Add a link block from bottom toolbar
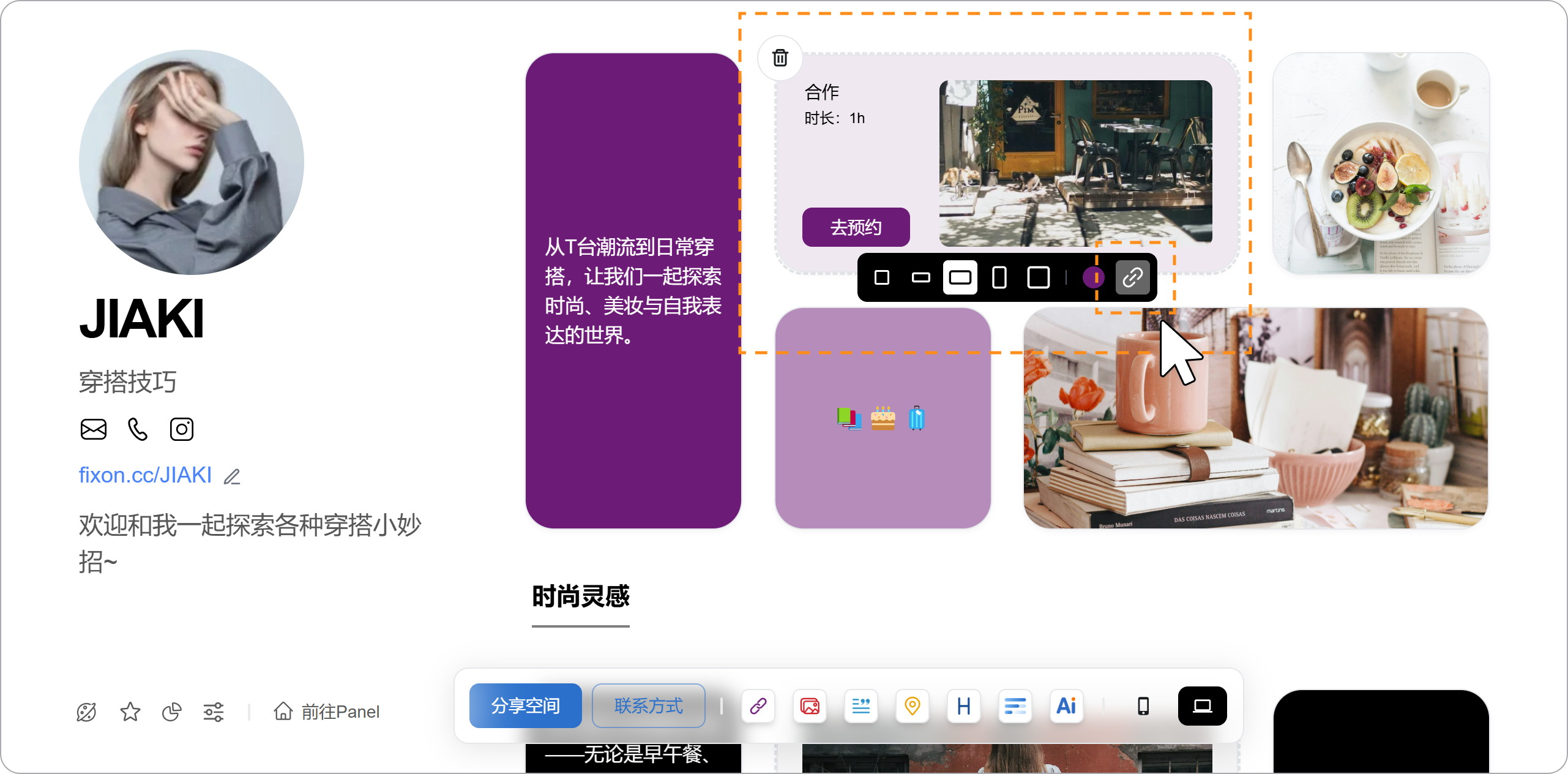The width and height of the screenshot is (1568, 774). tap(758, 706)
